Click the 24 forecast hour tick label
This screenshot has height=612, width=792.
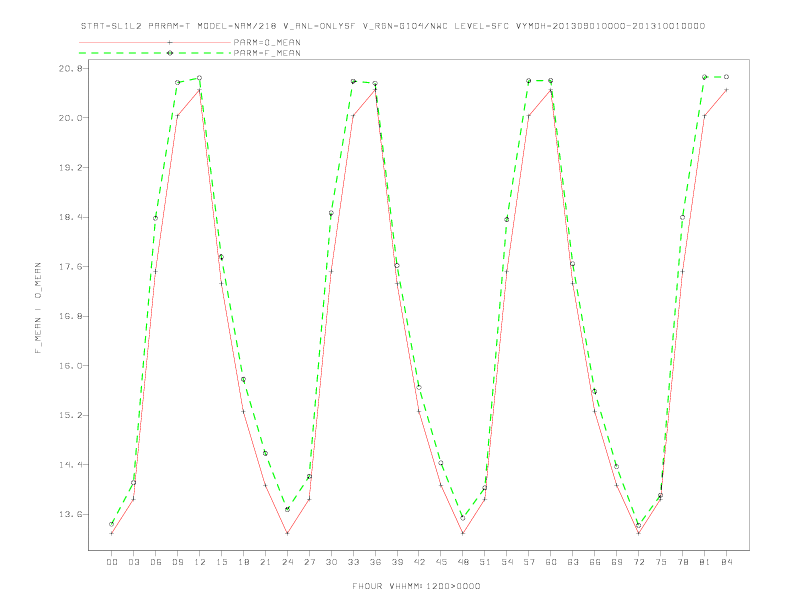click(287, 562)
